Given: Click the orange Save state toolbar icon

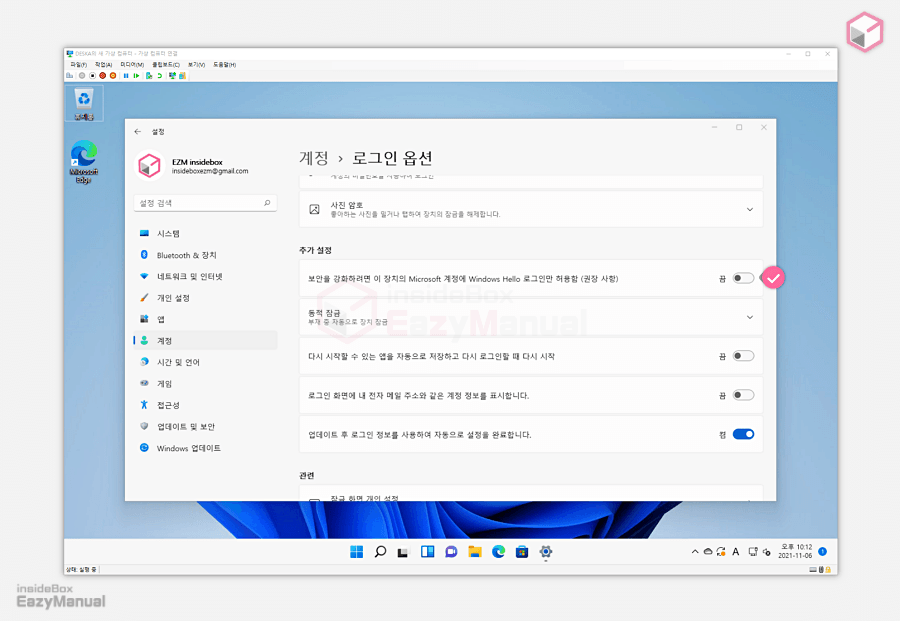Looking at the screenshot, I should point(113,75).
